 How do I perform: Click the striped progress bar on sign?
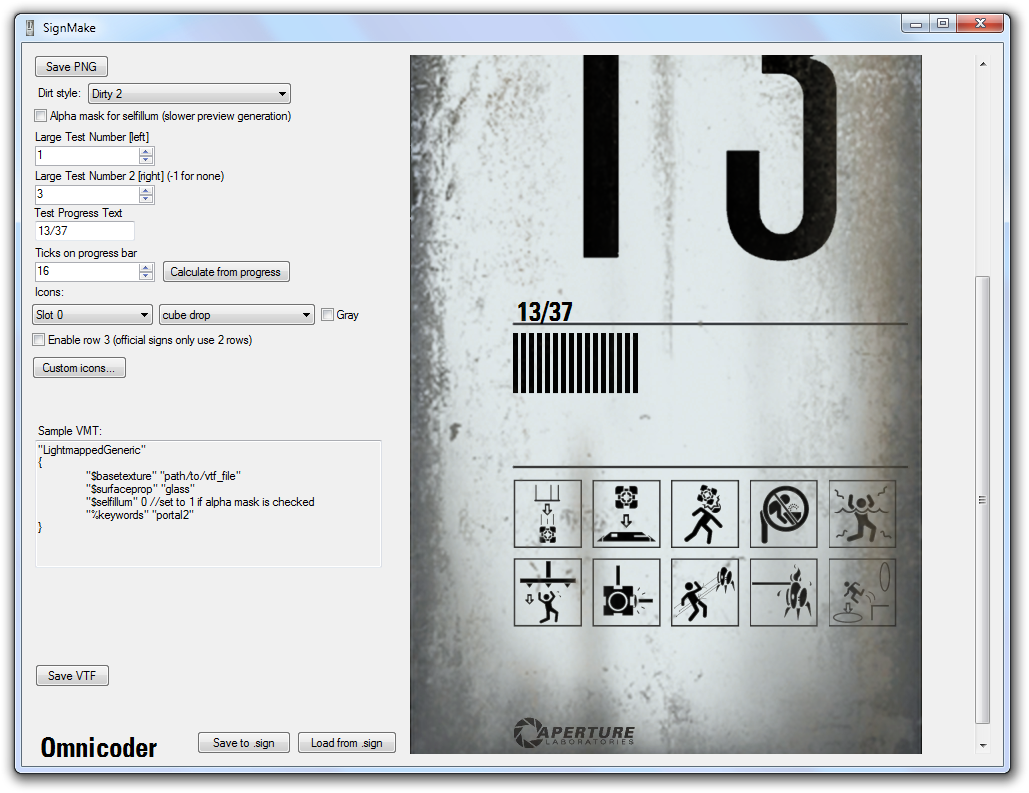pyautogui.click(x=576, y=363)
